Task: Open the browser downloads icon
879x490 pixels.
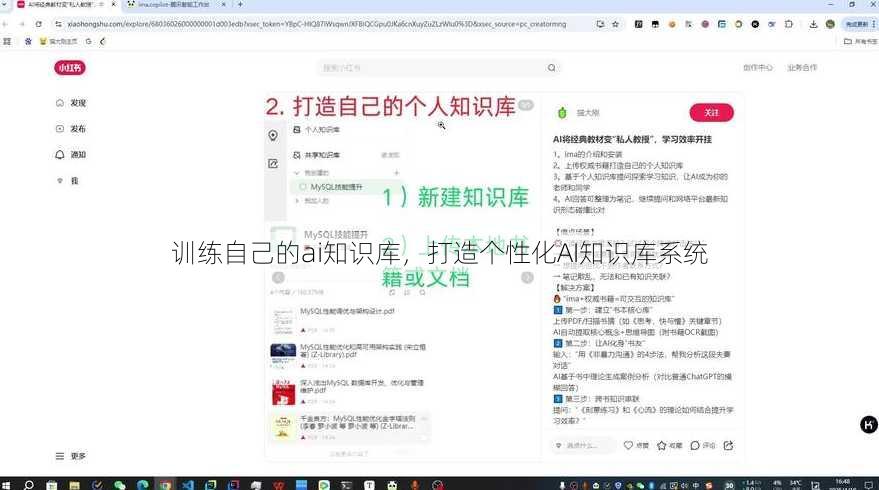Action: pos(813,24)
